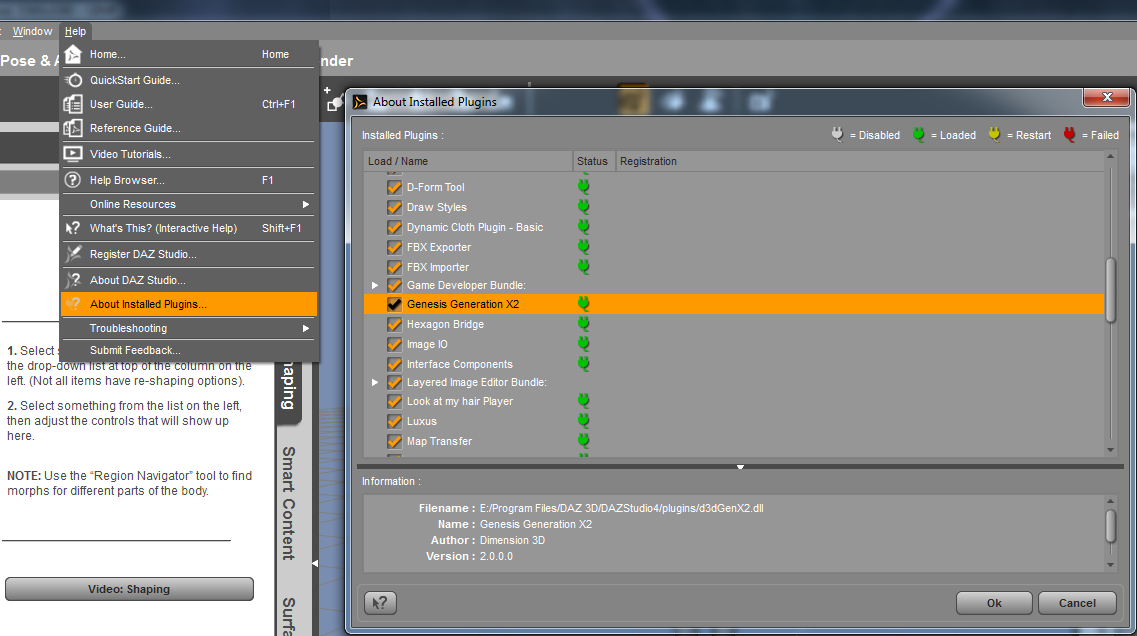Select the Look at my hair Player row
1137x636 pixels.
pos(734,401)
